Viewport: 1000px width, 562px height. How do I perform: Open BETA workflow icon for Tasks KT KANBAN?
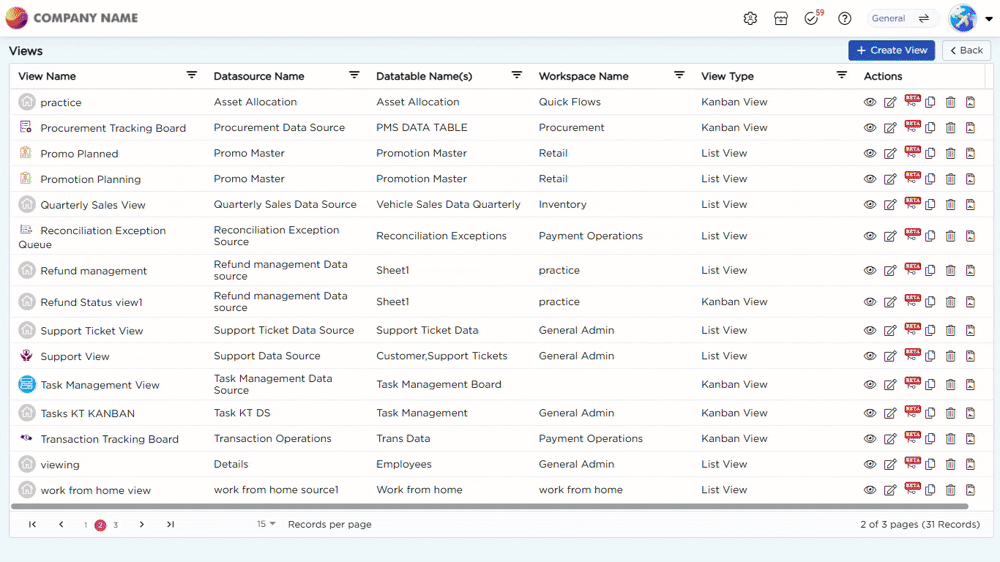(x=913, y=412)
